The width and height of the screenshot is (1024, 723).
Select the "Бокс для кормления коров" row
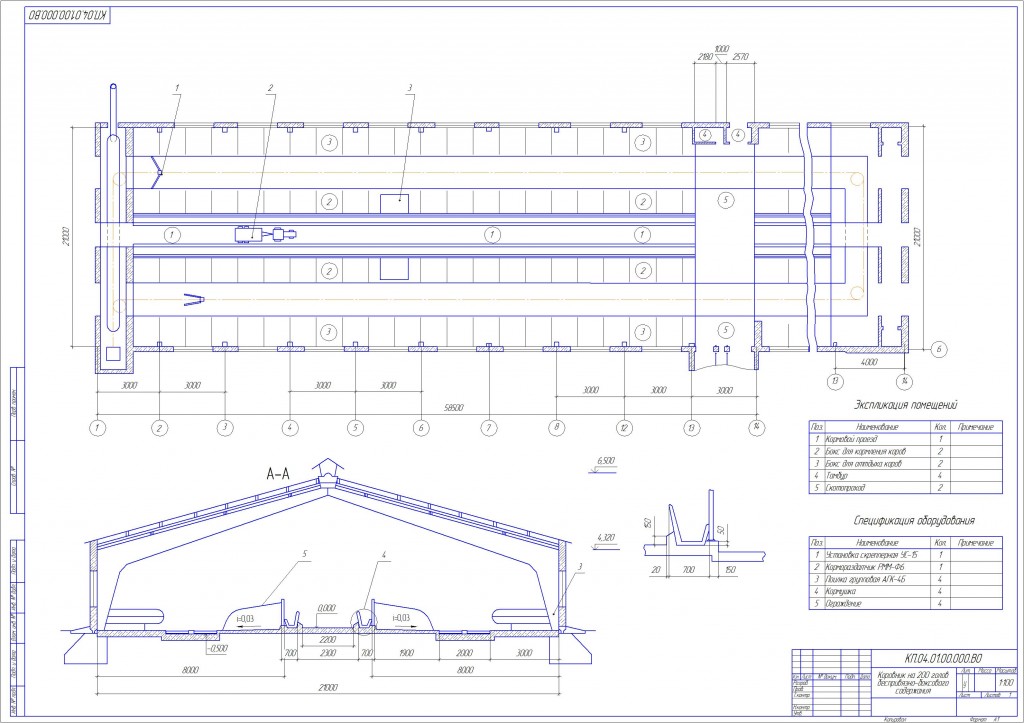pyautogui.click(x=905, y=451)
